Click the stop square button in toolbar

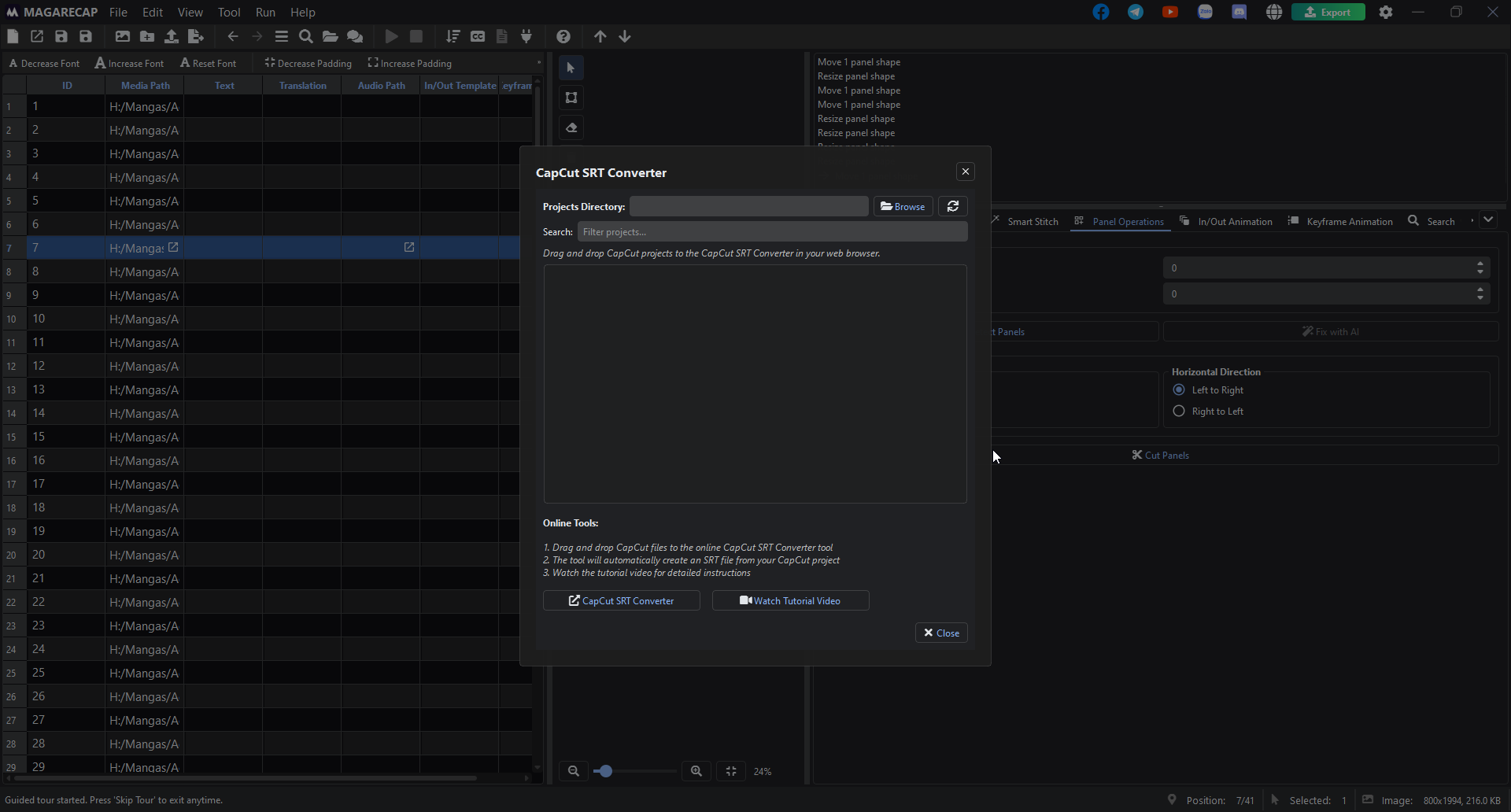click(x=416, y=36)
